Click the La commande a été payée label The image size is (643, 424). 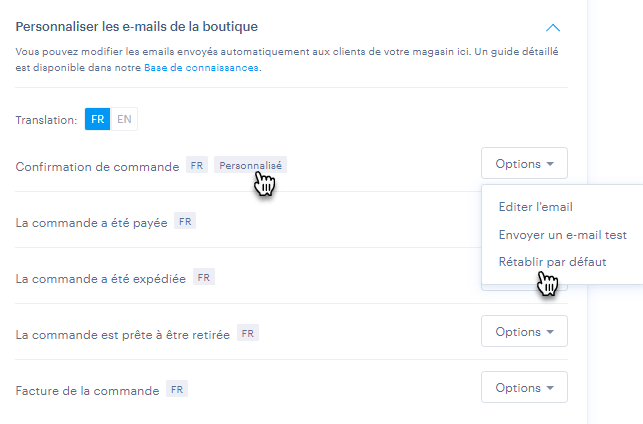[x=91, y=223]
